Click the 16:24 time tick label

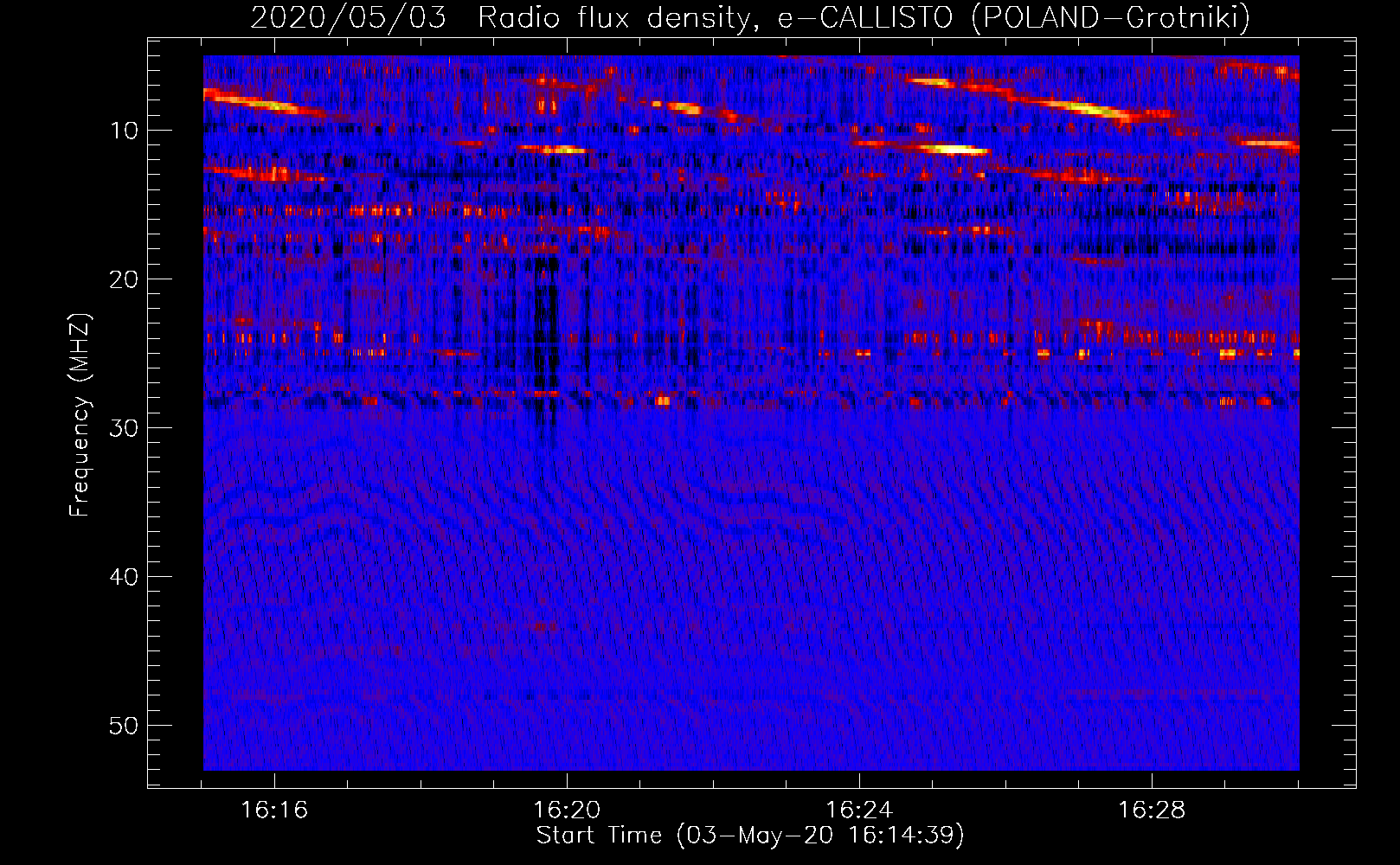859,811
